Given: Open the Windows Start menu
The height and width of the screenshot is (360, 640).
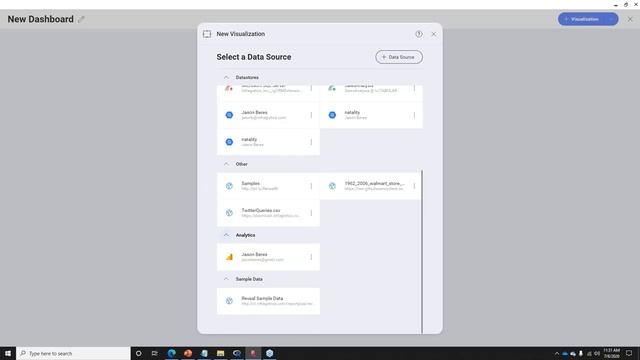Looking at the screenshot, I should (x=8, y=353).
